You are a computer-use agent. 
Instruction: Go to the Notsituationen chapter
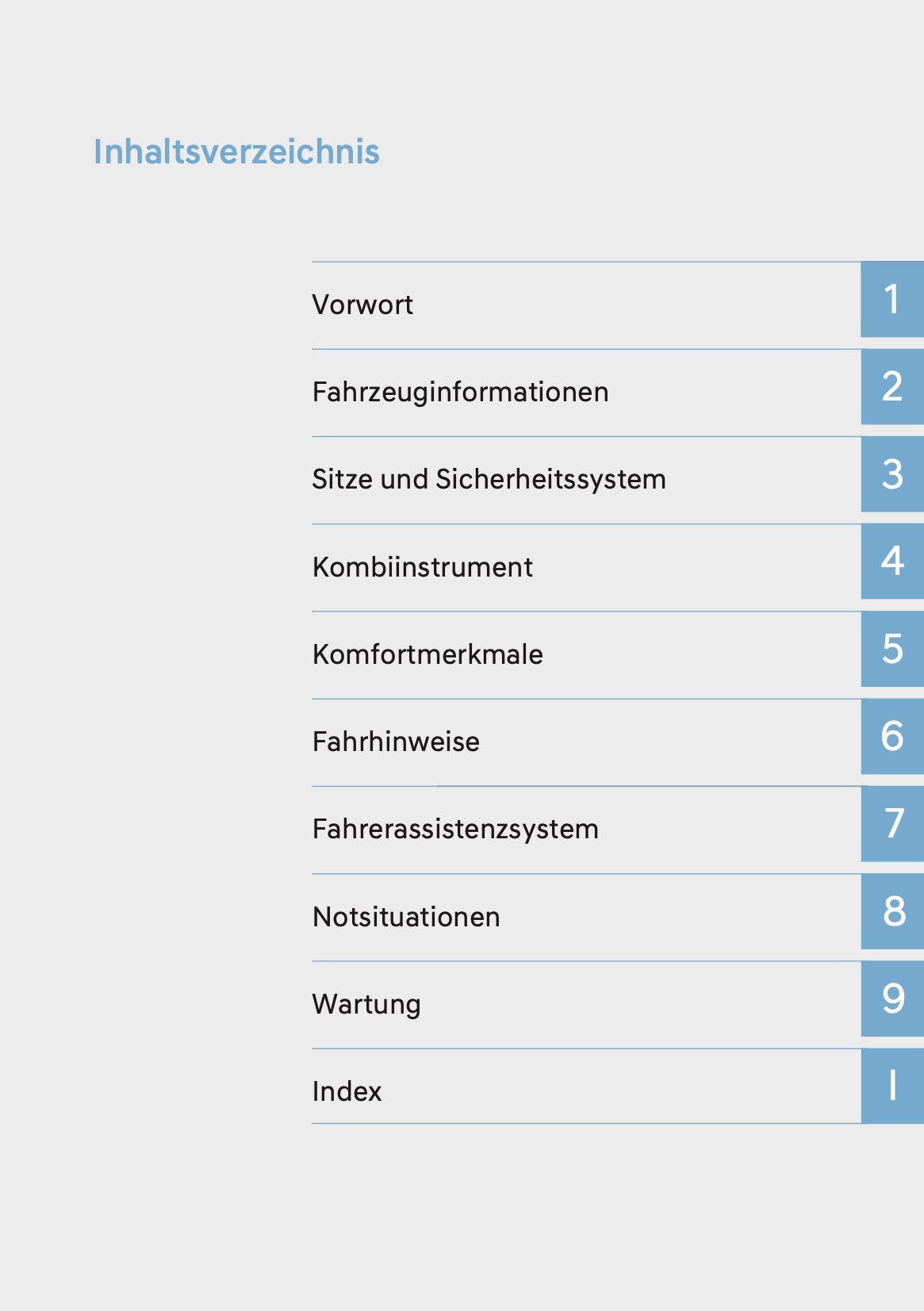406,917
